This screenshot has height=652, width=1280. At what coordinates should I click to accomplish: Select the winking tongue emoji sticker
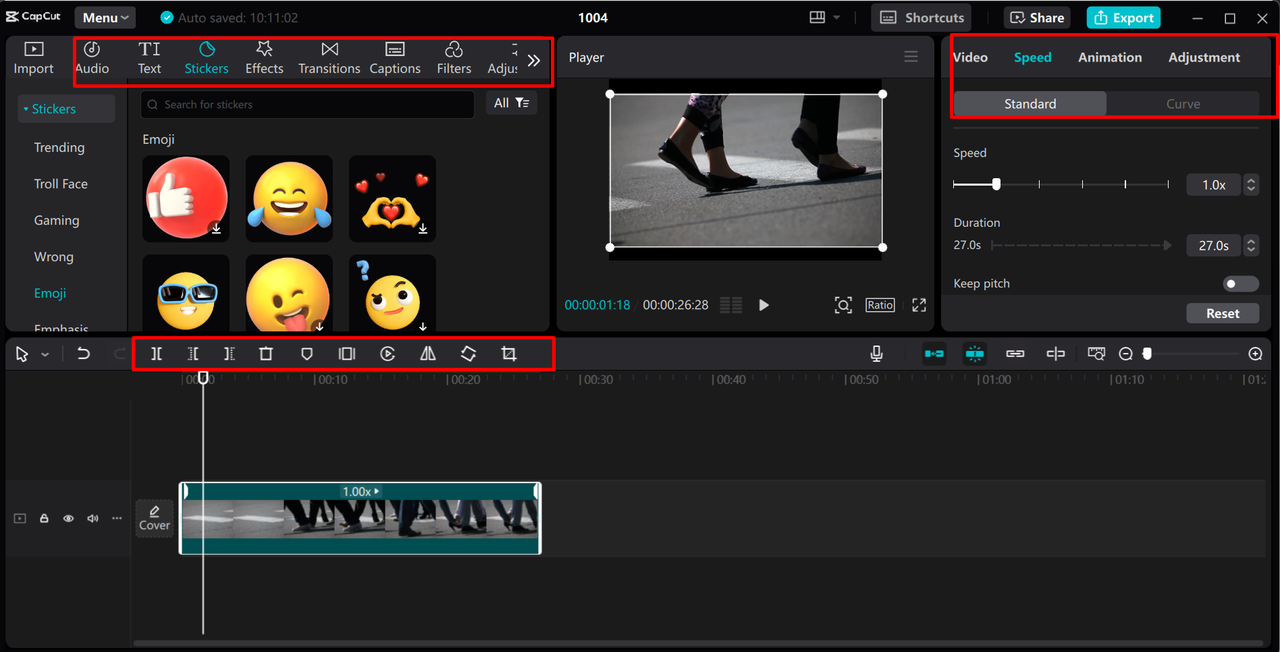[x=289, y=293]
